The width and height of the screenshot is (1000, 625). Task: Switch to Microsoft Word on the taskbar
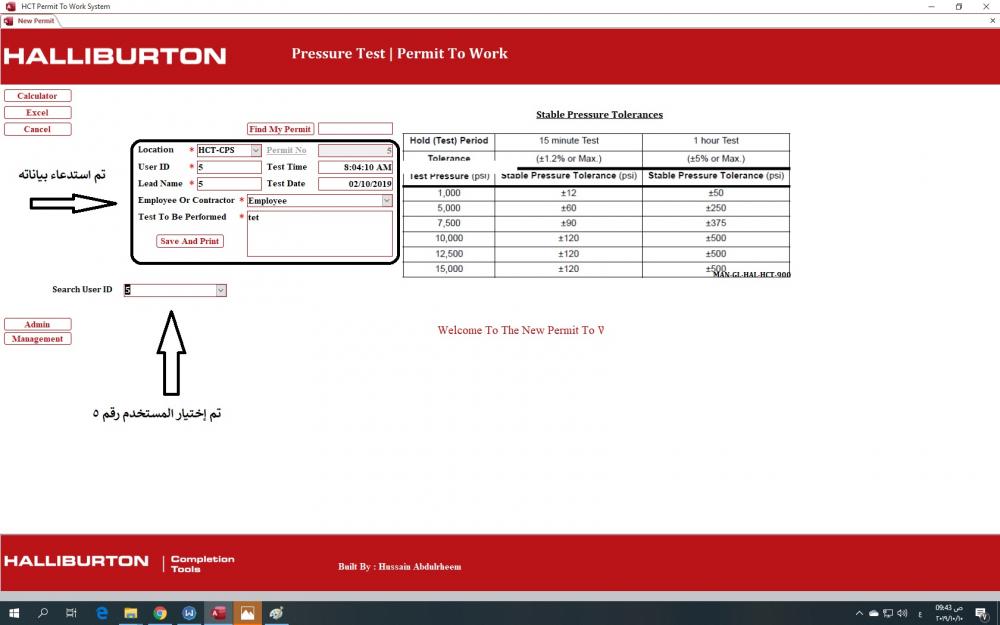189,613
